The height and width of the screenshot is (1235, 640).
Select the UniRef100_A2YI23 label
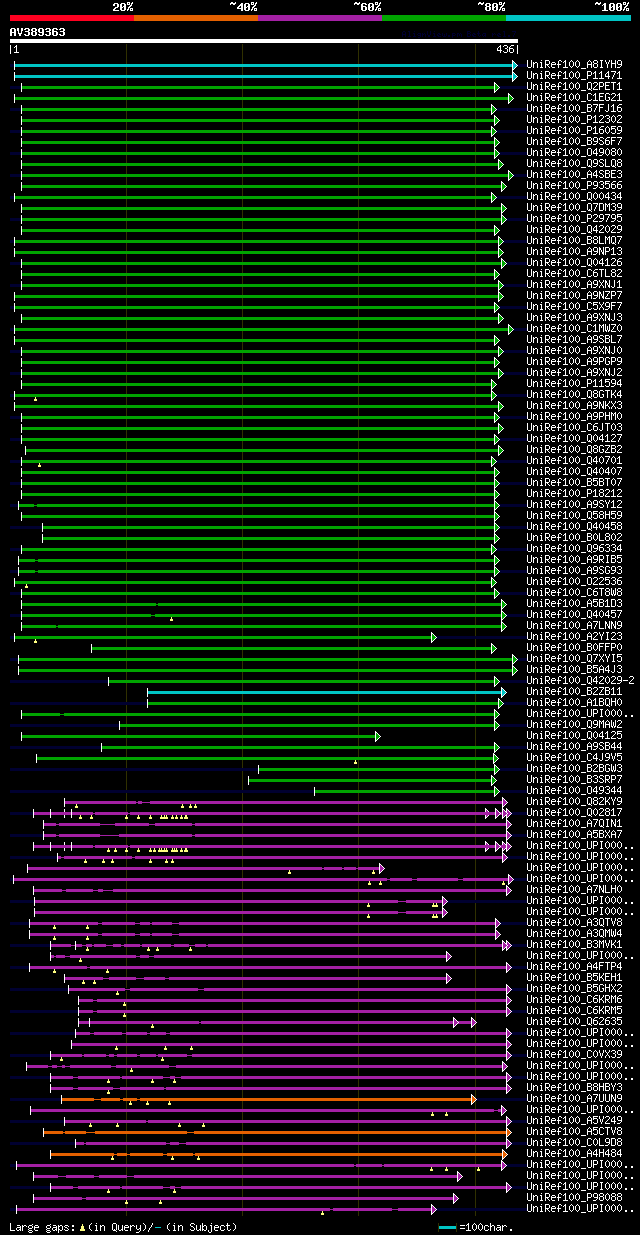(576, 636)
